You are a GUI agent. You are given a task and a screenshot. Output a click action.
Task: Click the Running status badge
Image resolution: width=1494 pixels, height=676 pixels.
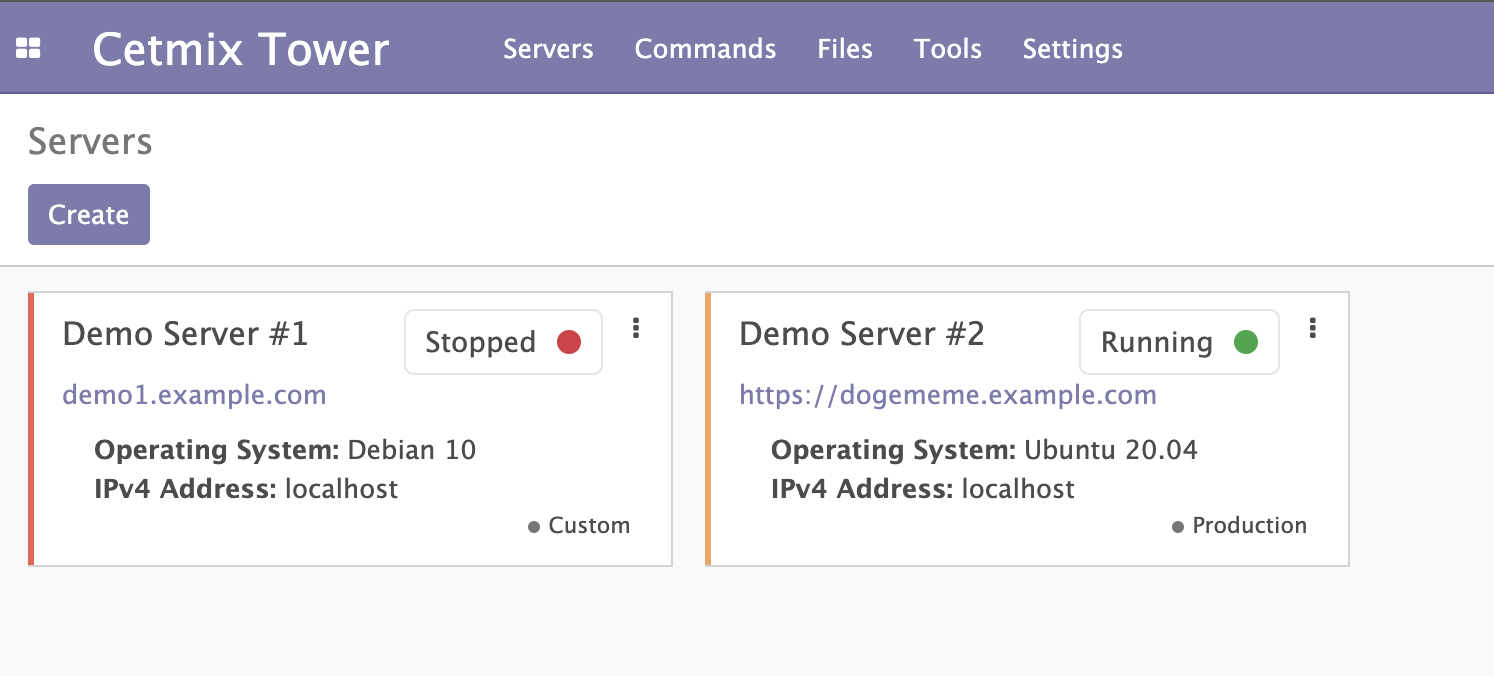point(1179,342)
